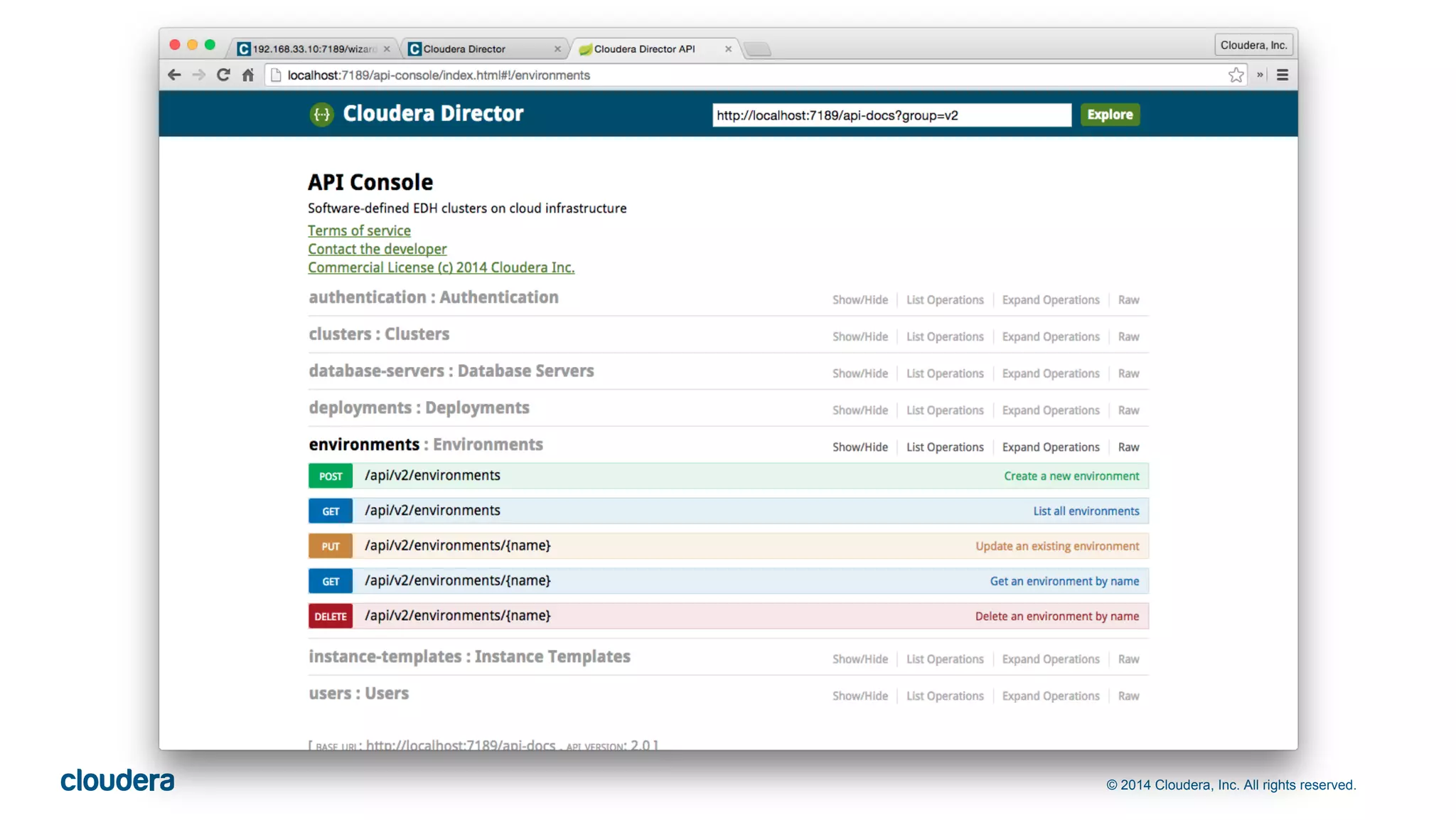Click 'Get an environment by name' description

tap(1064, 581)
